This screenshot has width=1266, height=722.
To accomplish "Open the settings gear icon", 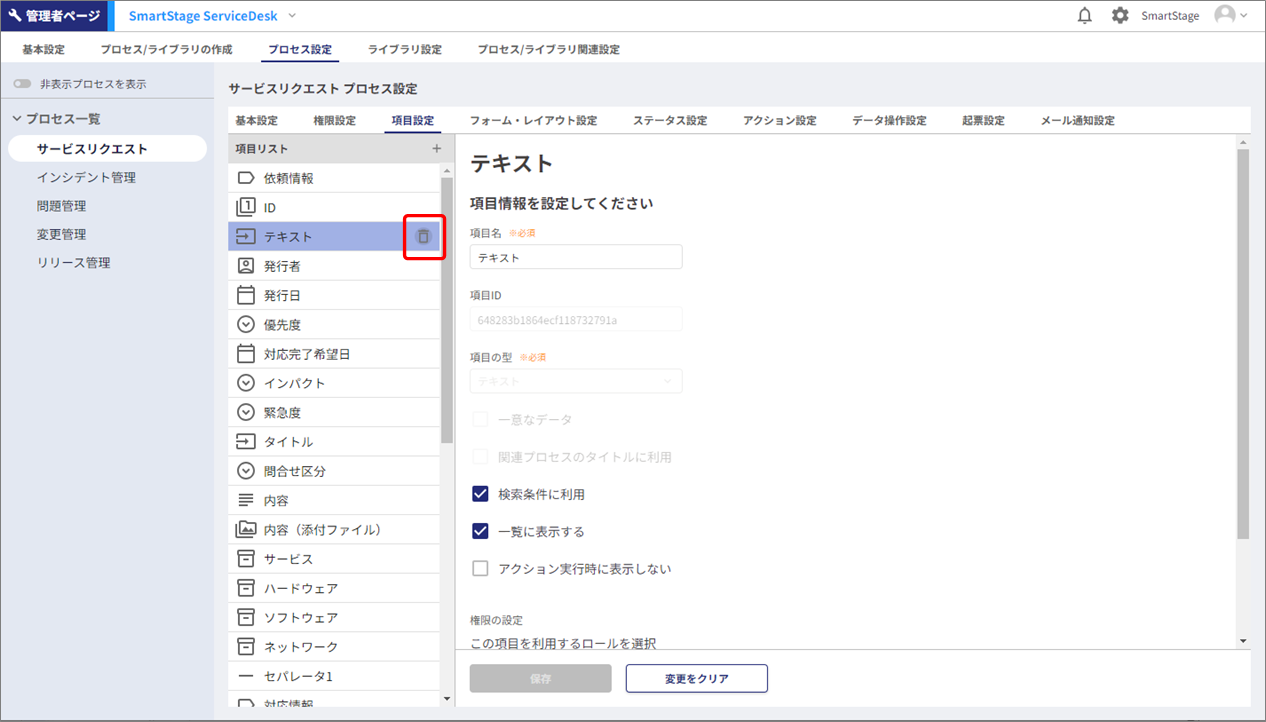I will point(1120,16).
